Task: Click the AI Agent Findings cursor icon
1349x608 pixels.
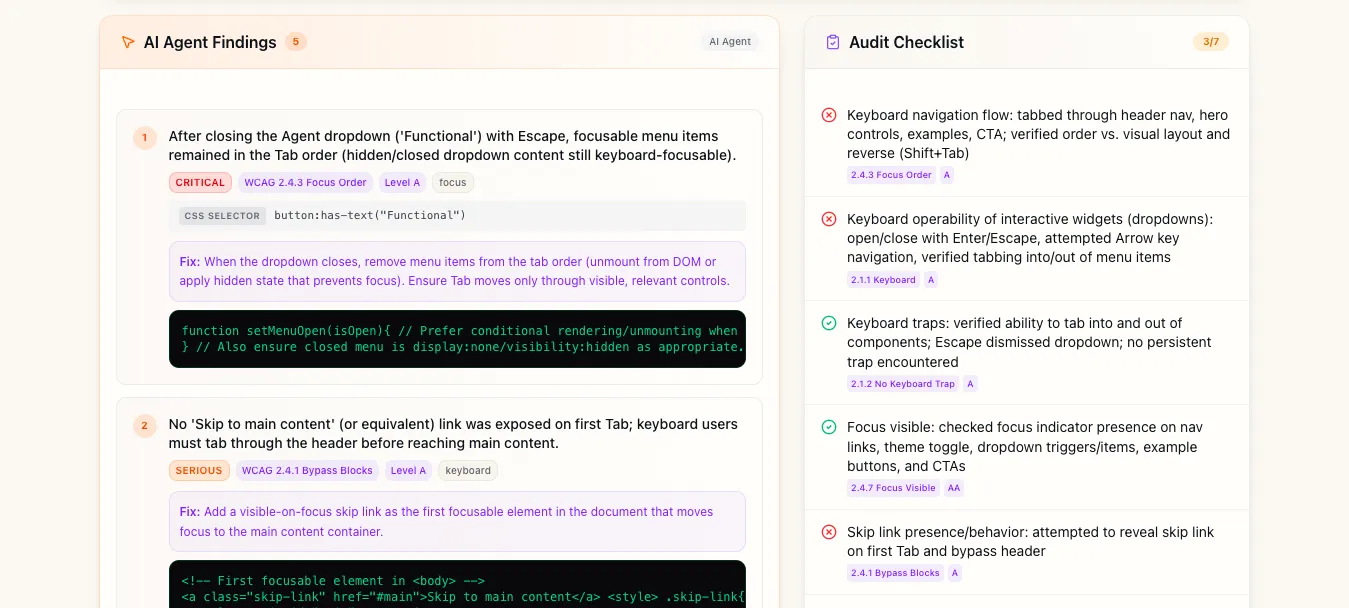Action: (127, 42)
